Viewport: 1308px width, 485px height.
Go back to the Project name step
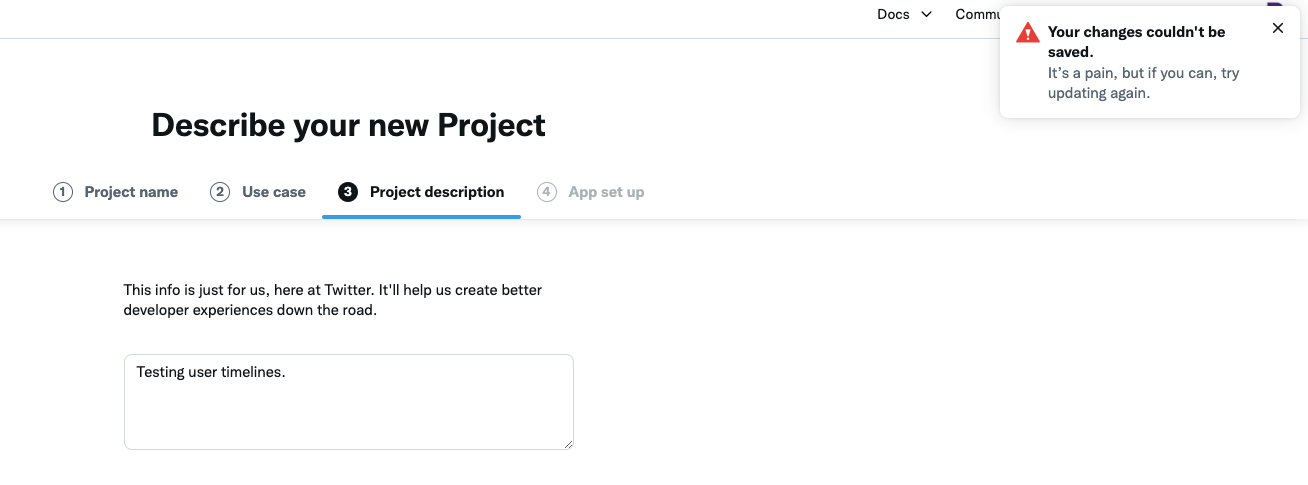click(x=131, y=192)
